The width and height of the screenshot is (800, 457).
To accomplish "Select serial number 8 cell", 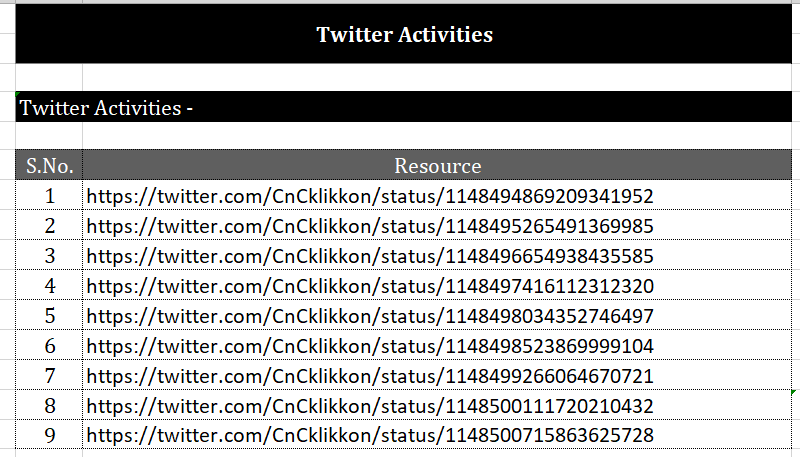I will point(49,405).
